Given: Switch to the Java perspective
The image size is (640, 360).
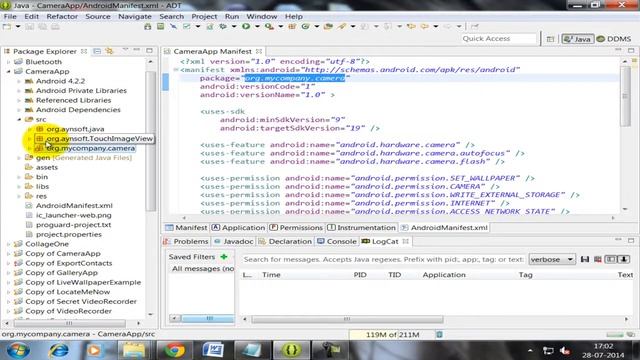Looking at the screenshot, I should coord(577,39).
